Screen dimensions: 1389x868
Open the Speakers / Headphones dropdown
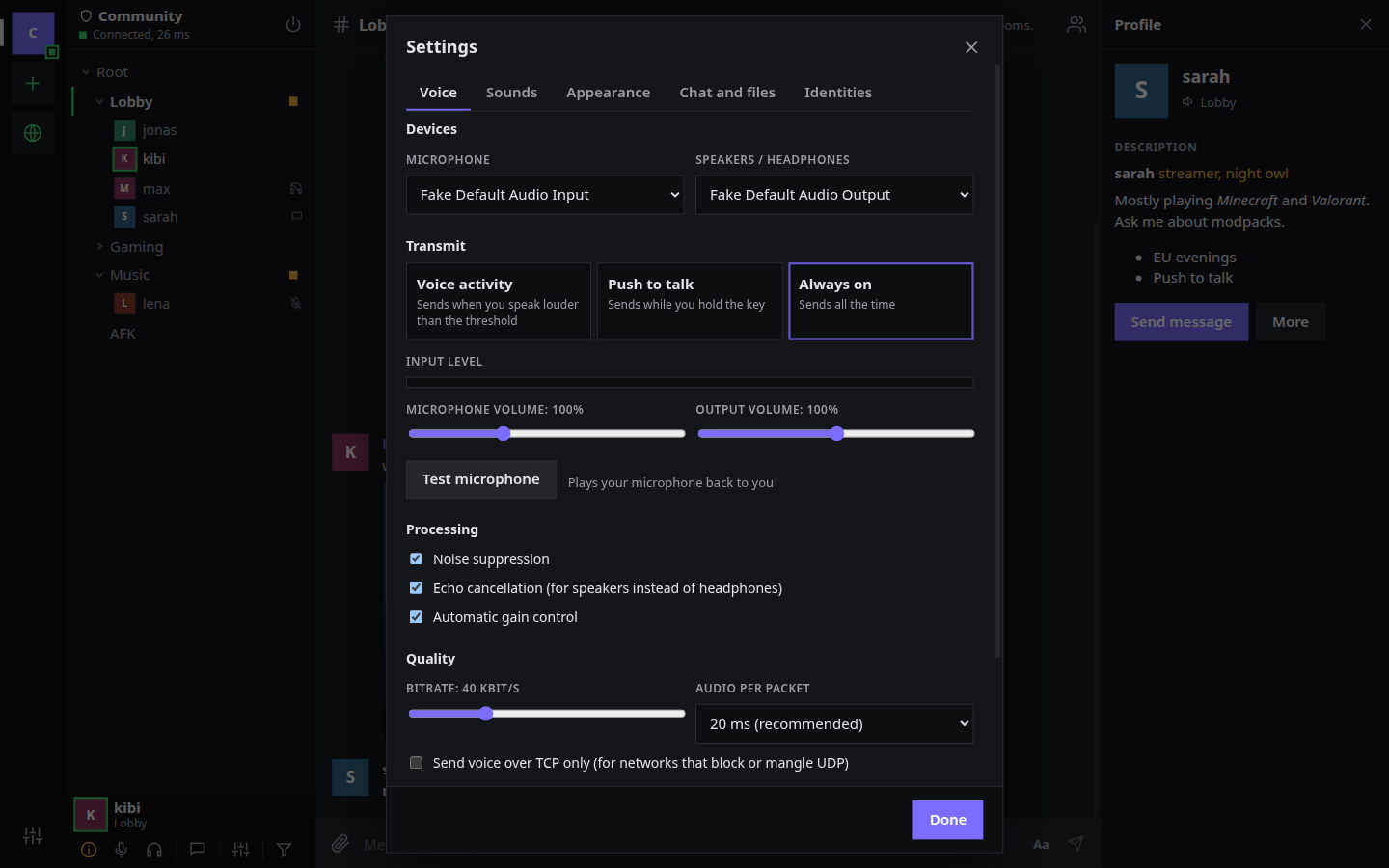[834, 195]
